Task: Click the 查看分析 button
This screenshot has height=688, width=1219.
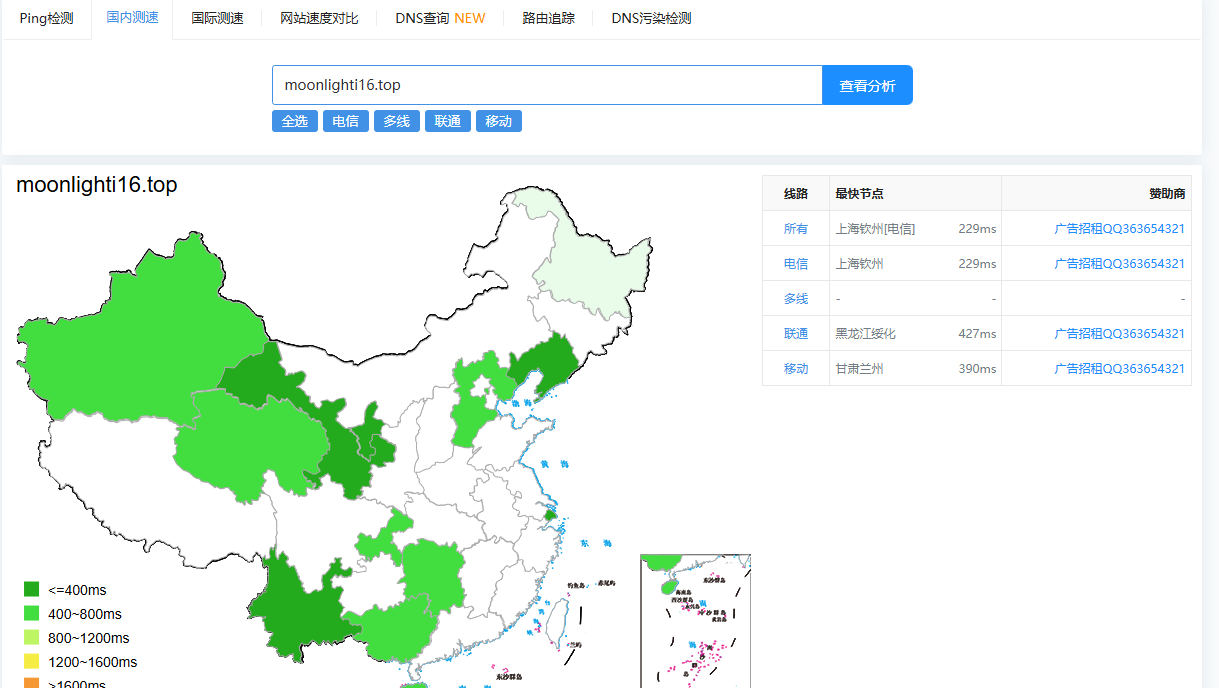Action: pos(867,85)
